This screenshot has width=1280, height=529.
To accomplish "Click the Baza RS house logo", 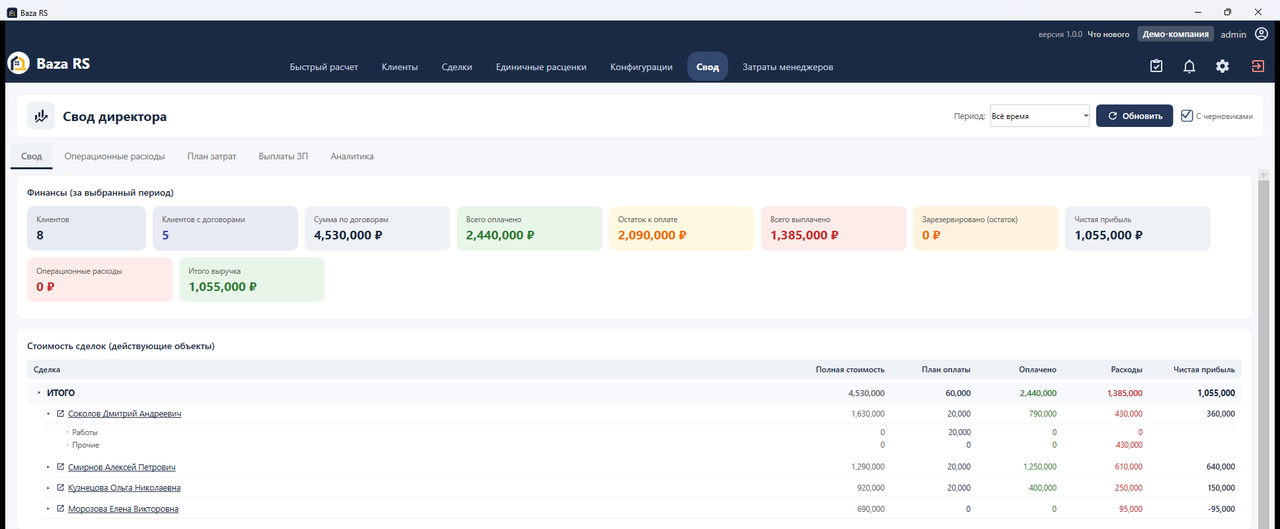I will 19,63.
